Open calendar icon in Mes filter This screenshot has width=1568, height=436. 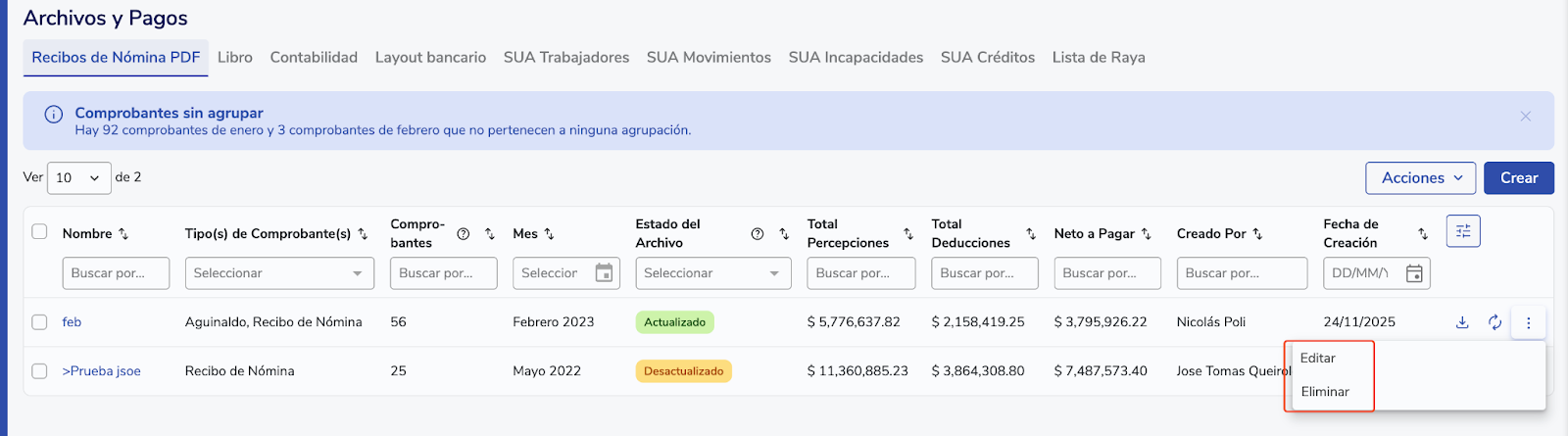pyautogui.click(x=605, y=273)
